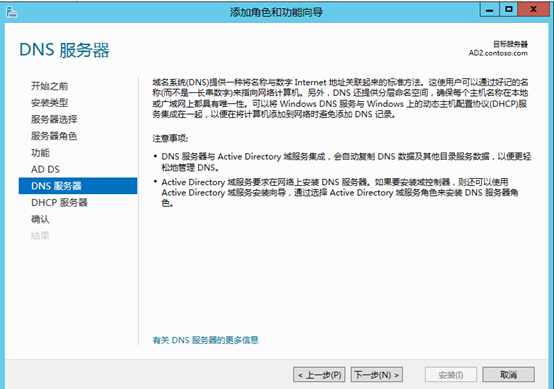Open the 功能 step
Screen dimensions: 554x389
click(40, 153)
